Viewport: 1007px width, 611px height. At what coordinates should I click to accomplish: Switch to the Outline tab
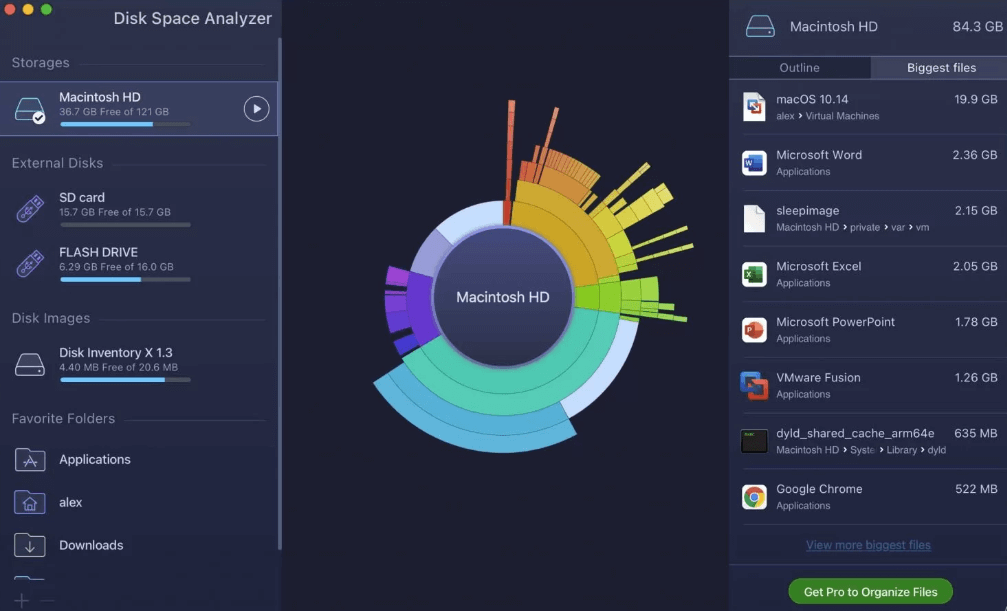click(x=800, y=67)
